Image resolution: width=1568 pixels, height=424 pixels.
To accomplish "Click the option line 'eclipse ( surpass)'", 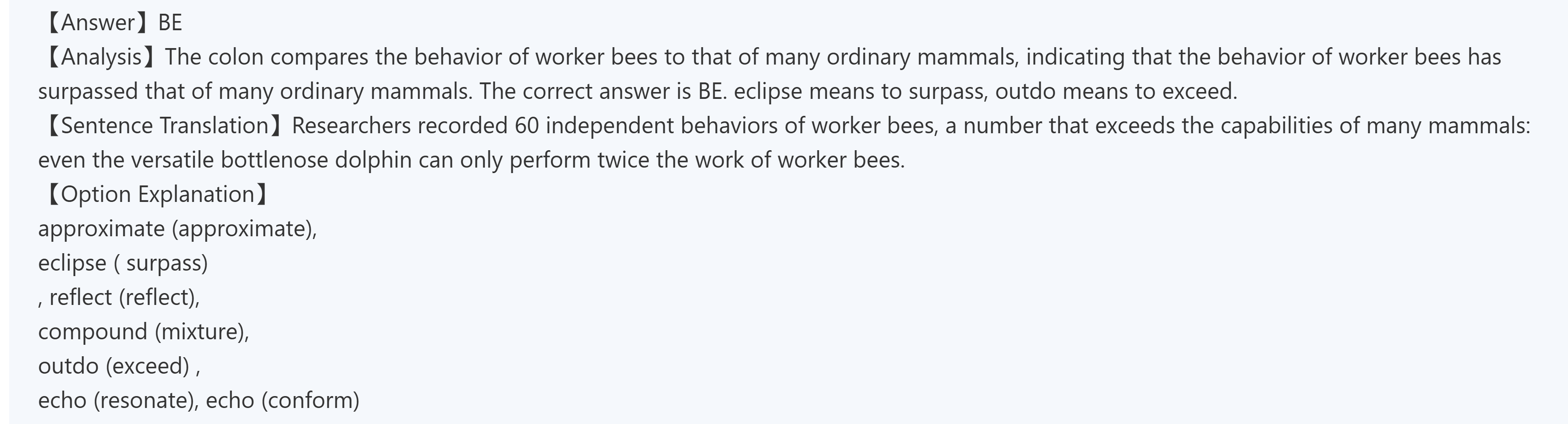I will (x=123, y=263).
